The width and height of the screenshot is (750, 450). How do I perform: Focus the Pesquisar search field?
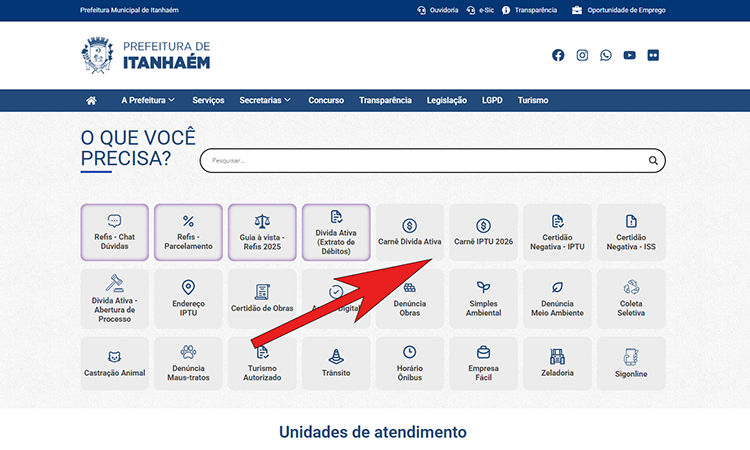pos(420,160)
